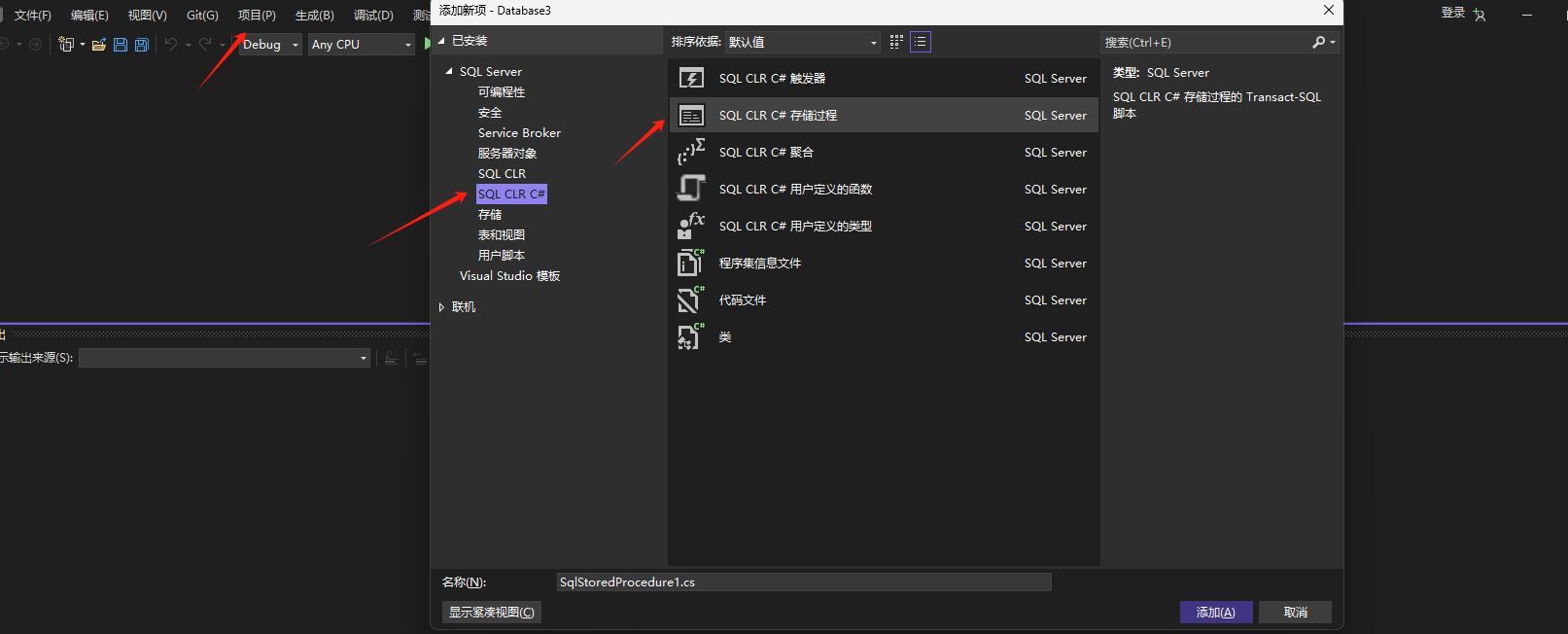Click the search magnifier icon in dialog
Image resolution: width=1568 pixels, height=634 pixels.
point(1319,43)
